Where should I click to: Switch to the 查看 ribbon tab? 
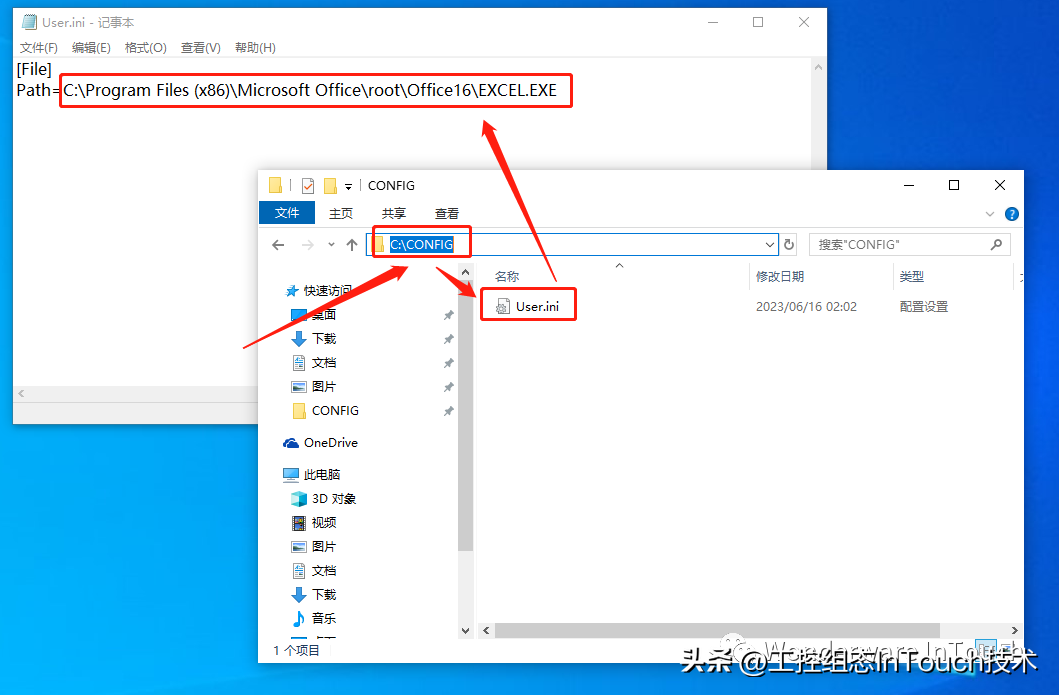[x=446, y=213]
